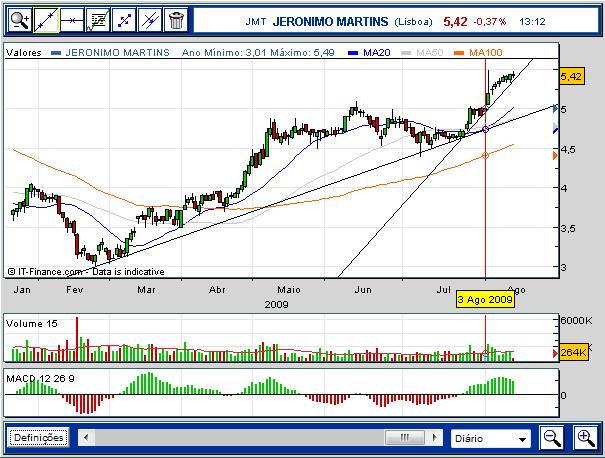This screenshot has height=458, width=605.
Task: Click the 2009 year label
Action: point(276,304)
